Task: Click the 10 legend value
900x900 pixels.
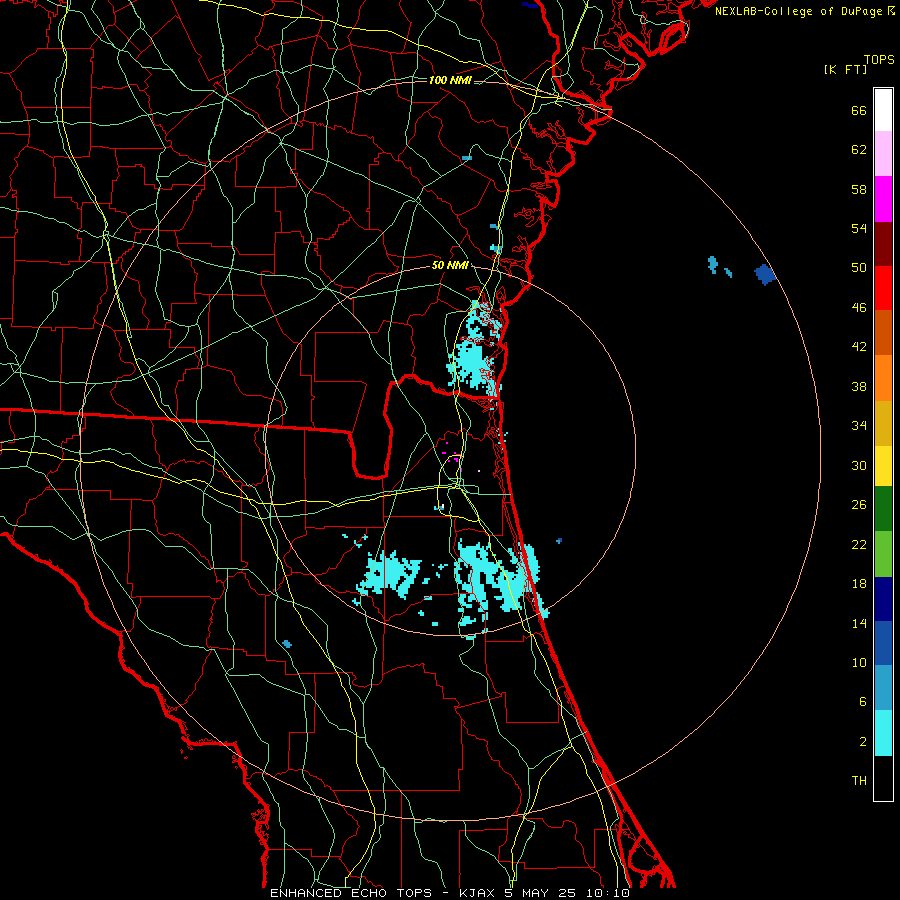Action: click(859, 663)
